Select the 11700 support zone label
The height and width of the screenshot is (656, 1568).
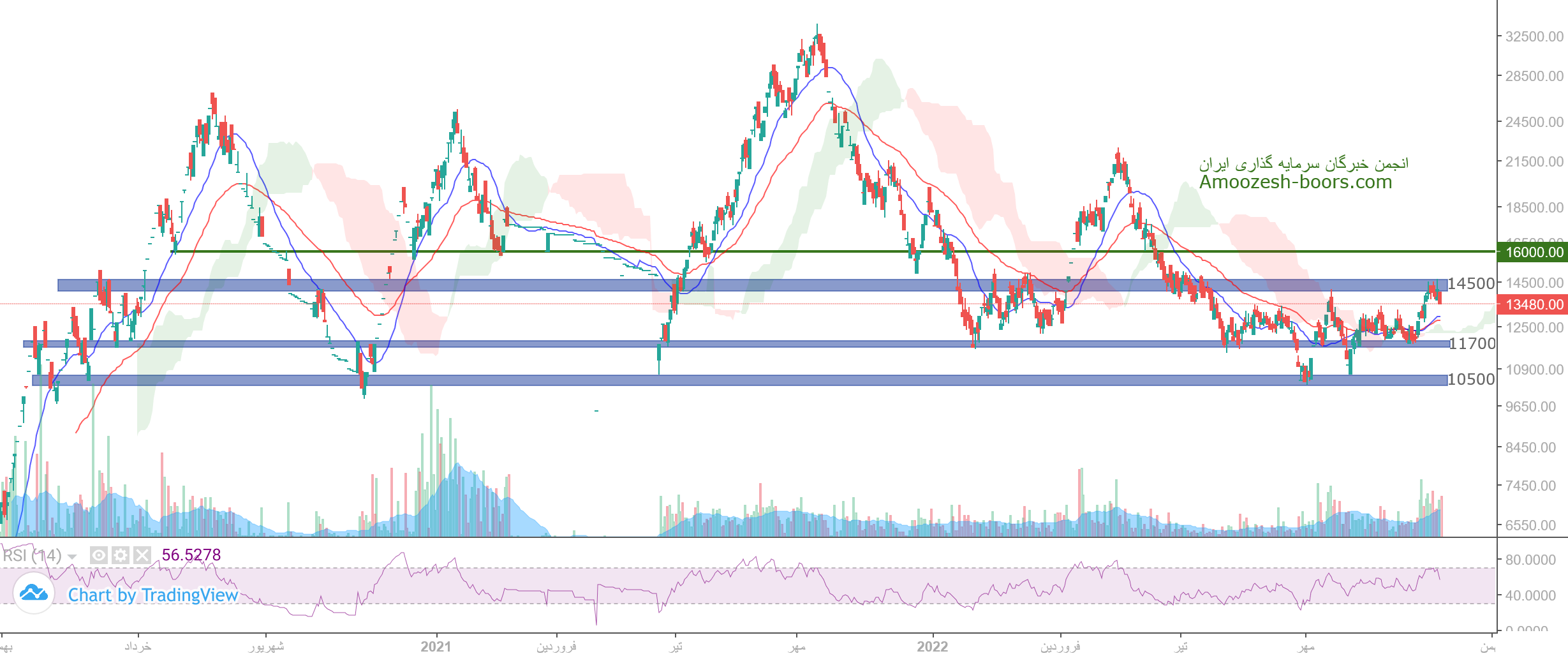coord(1472,343)
